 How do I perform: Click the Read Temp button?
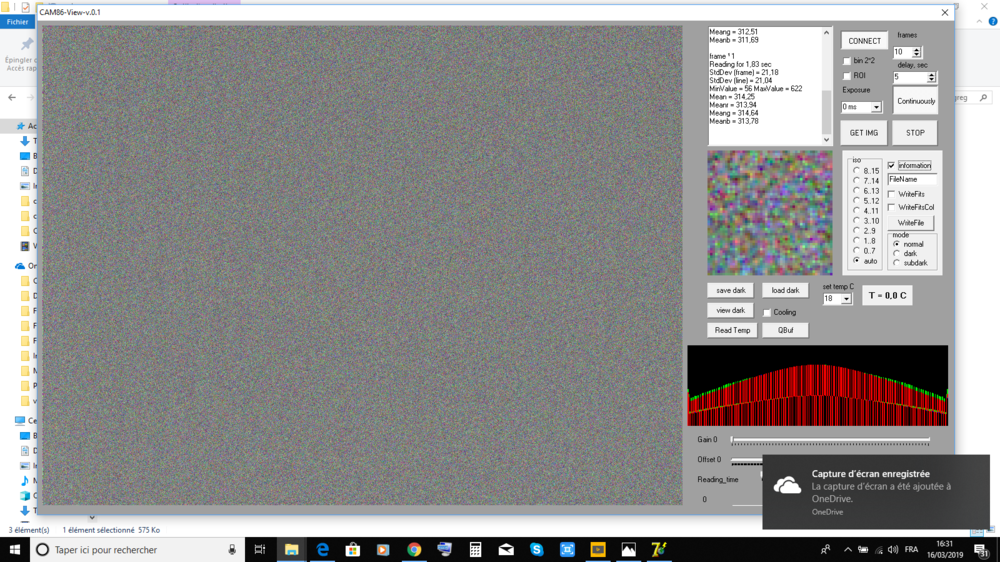coord(732,330)
